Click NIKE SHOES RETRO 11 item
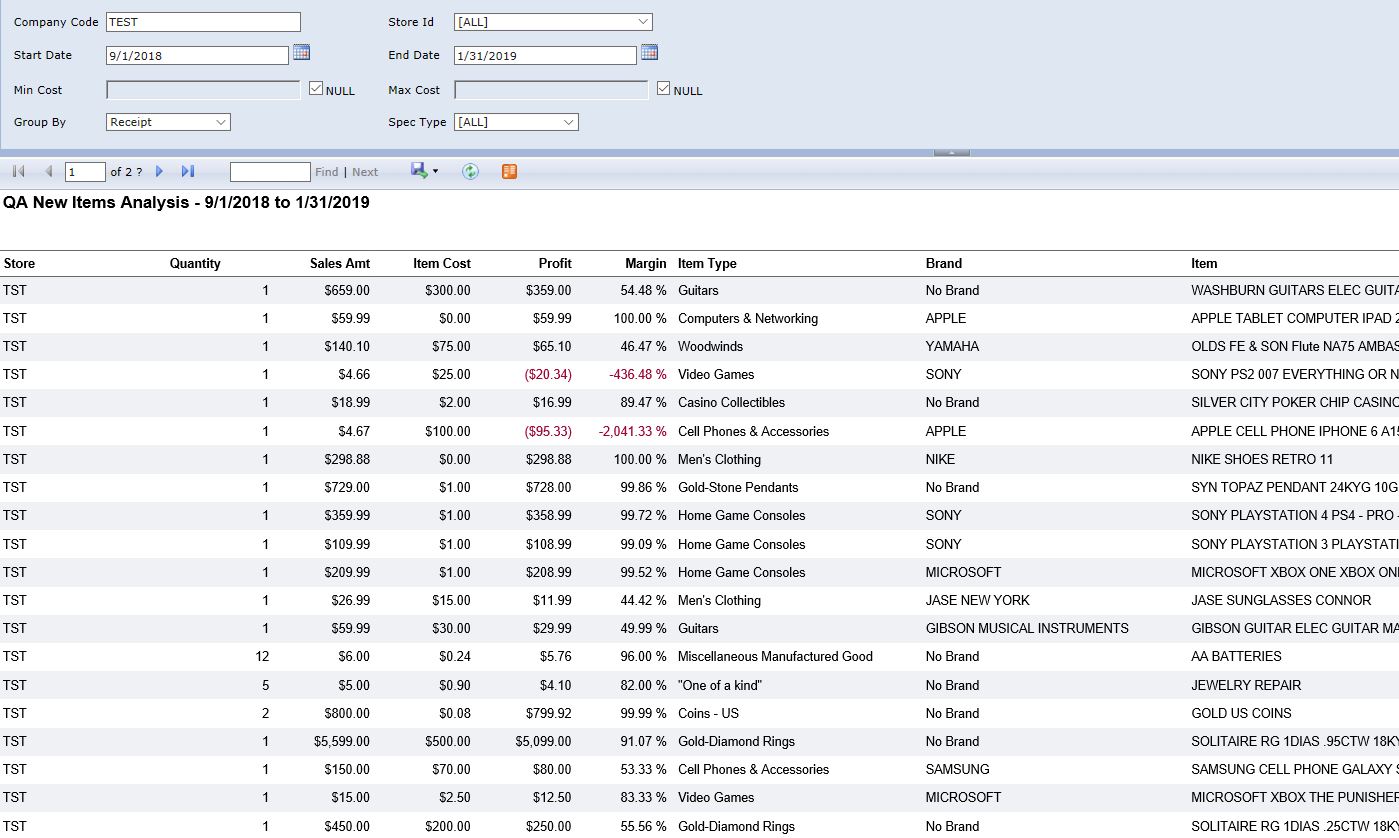This screenshot has height=838, width=1399. tap(1262, 460)
